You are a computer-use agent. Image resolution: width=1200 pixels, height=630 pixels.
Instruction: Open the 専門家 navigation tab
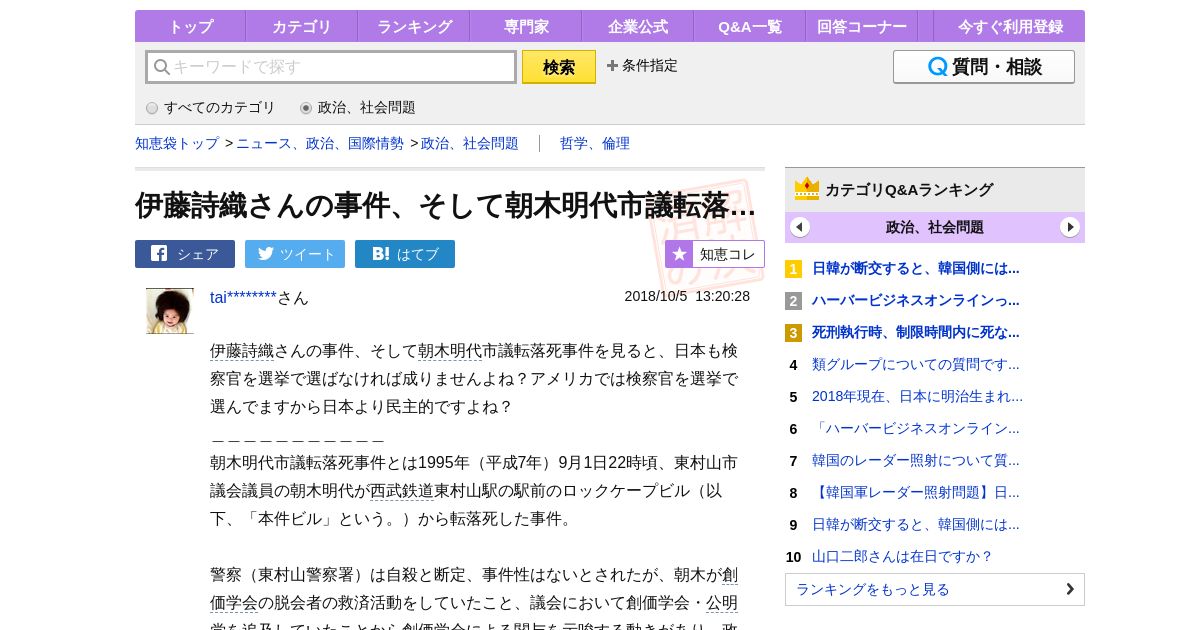[525, 26]
